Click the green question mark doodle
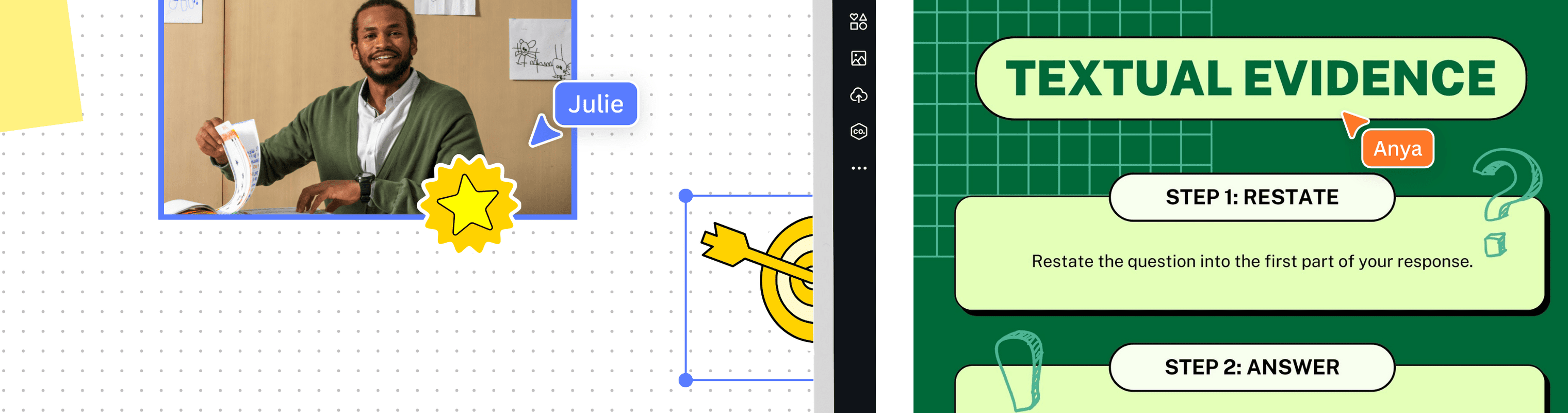This screenshot has height=413, width=1568. 1506,183
